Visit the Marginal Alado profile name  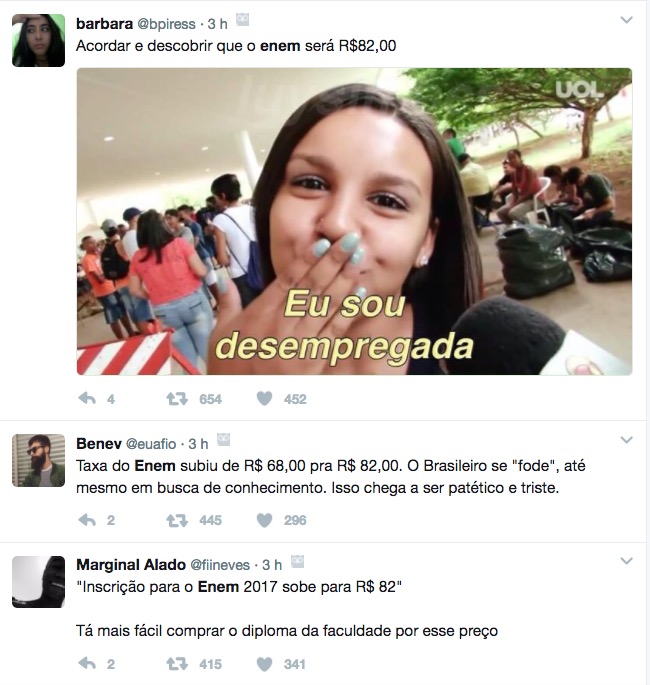(x=131, y=564)
